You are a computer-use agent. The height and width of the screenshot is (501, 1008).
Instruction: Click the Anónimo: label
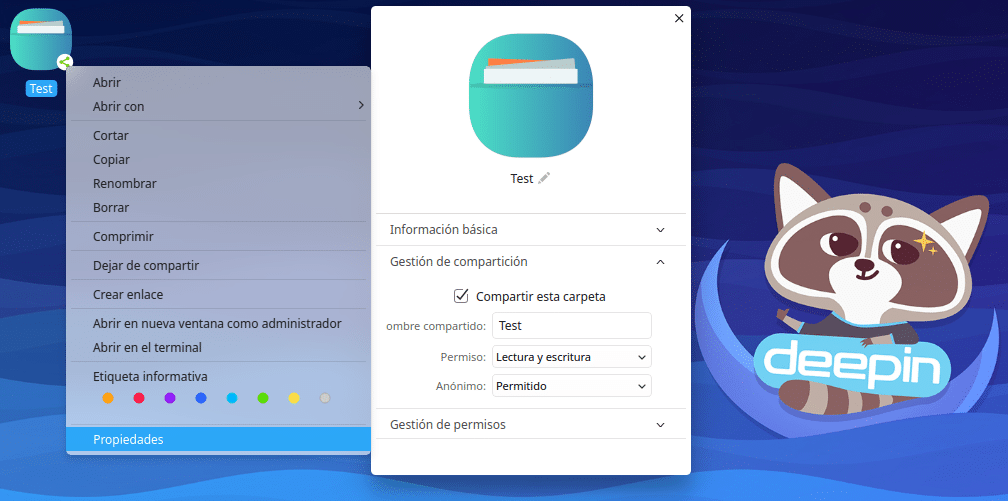pos(460,387)
